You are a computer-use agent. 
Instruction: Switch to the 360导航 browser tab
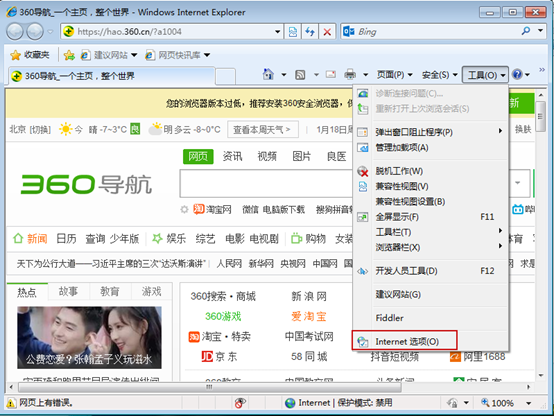112,76
